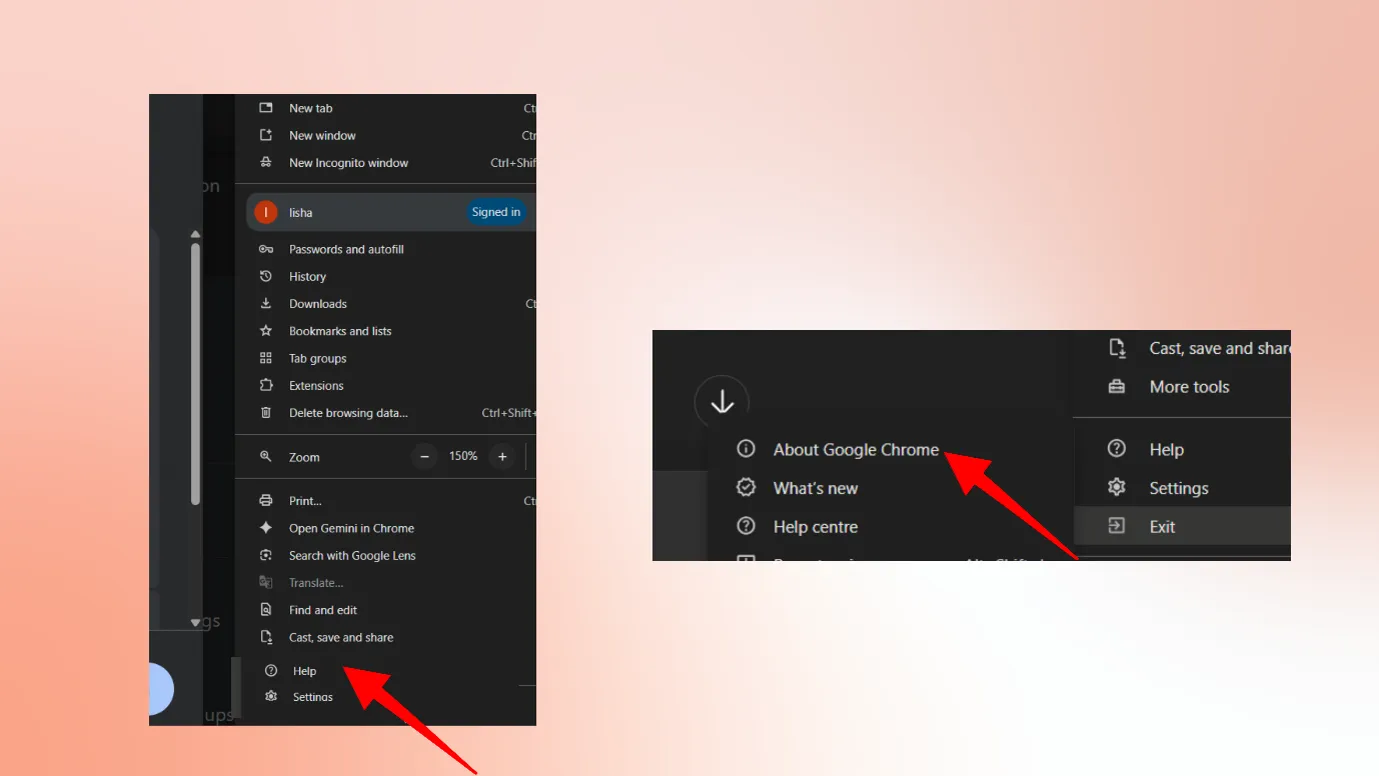Click the Bookmarks star icon
This screenshot has width=1379, height=776.
point(266,331)
